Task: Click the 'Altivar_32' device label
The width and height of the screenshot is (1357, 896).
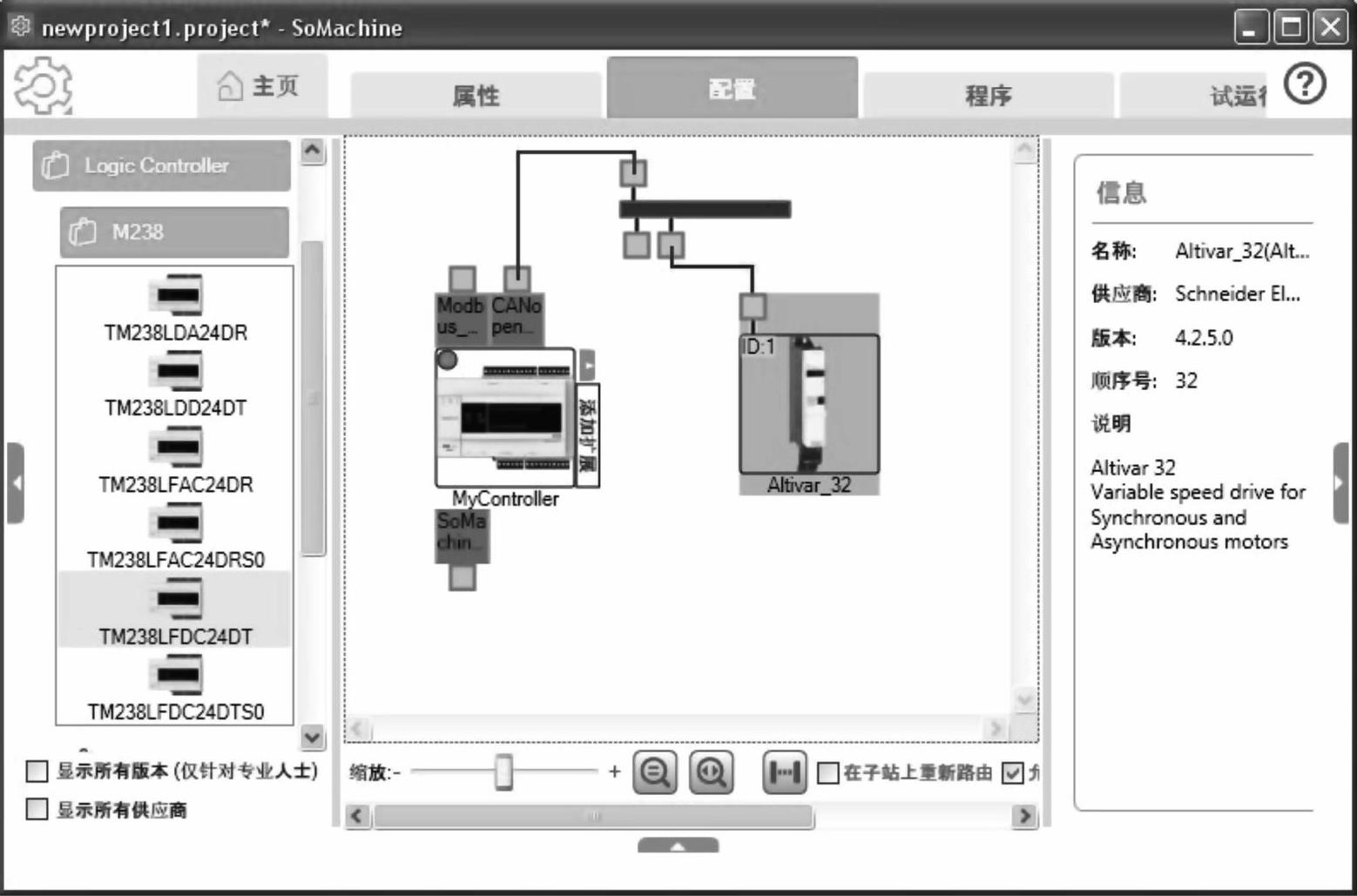Action: pos(809,485)
